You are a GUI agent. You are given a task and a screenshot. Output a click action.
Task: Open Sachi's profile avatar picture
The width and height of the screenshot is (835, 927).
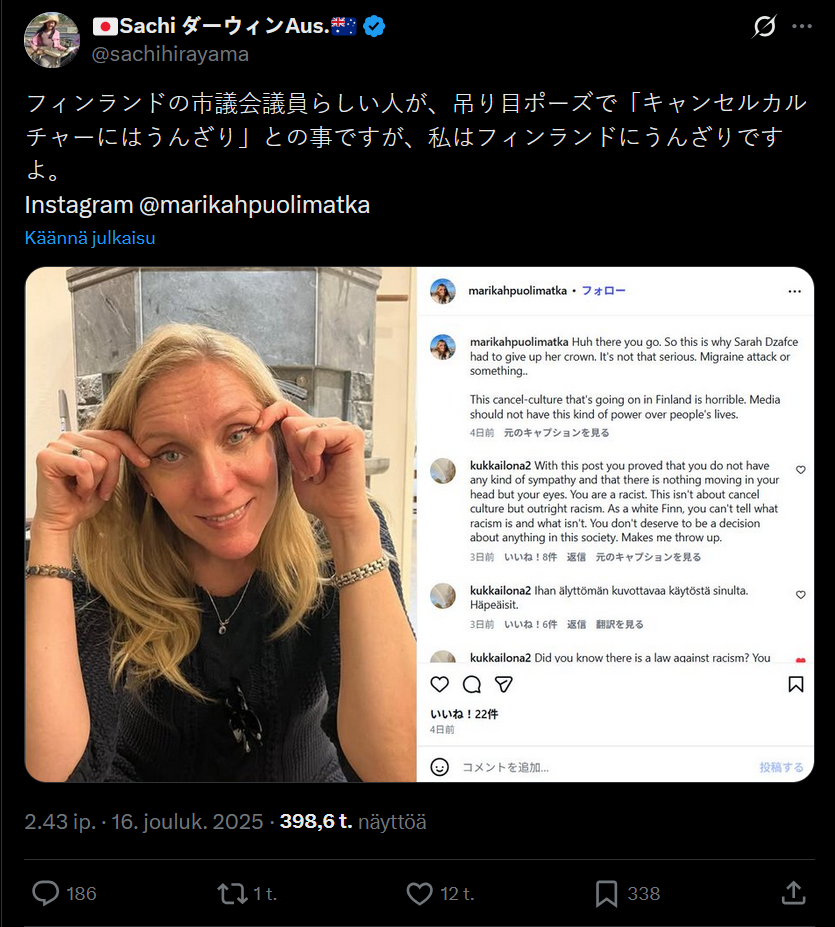click(51, 40)
